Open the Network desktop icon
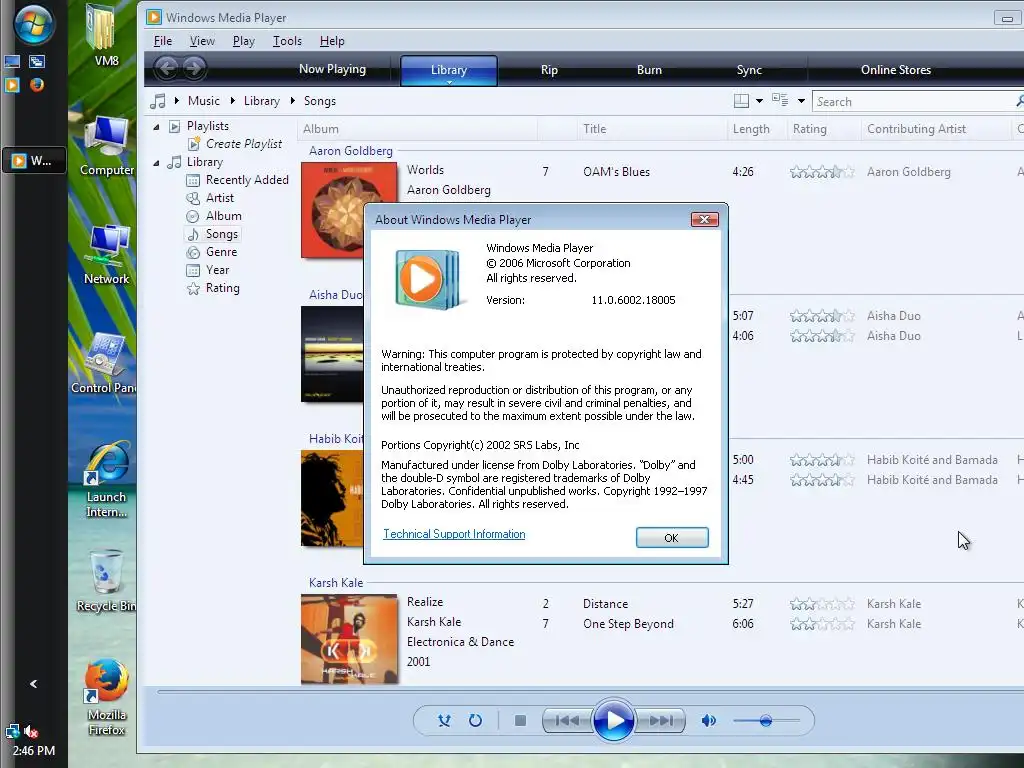1024x768 pixels. (106, 255)
